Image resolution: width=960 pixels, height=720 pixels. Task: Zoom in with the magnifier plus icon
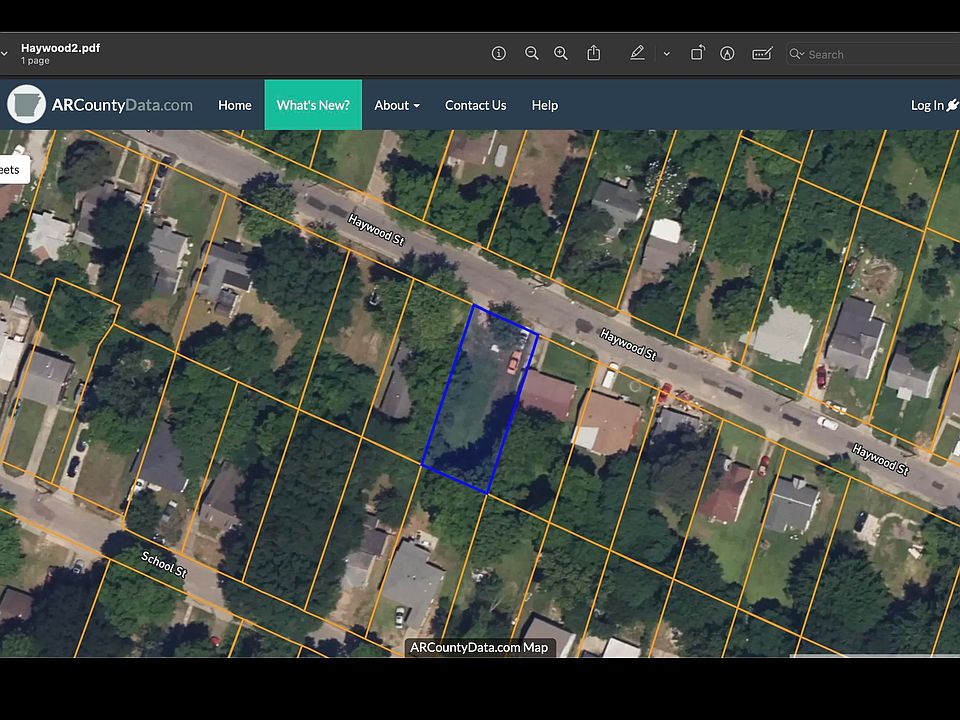click(x=561, y=54)
